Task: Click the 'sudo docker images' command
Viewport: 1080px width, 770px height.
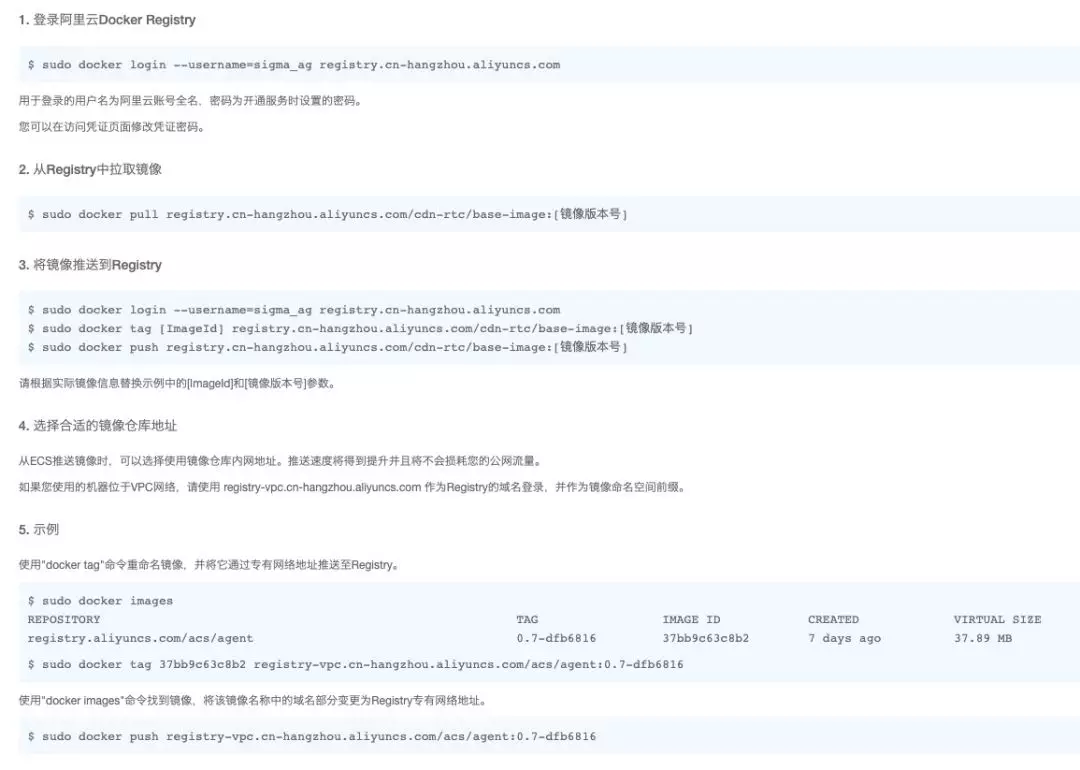Action: (x=101, y=601)
